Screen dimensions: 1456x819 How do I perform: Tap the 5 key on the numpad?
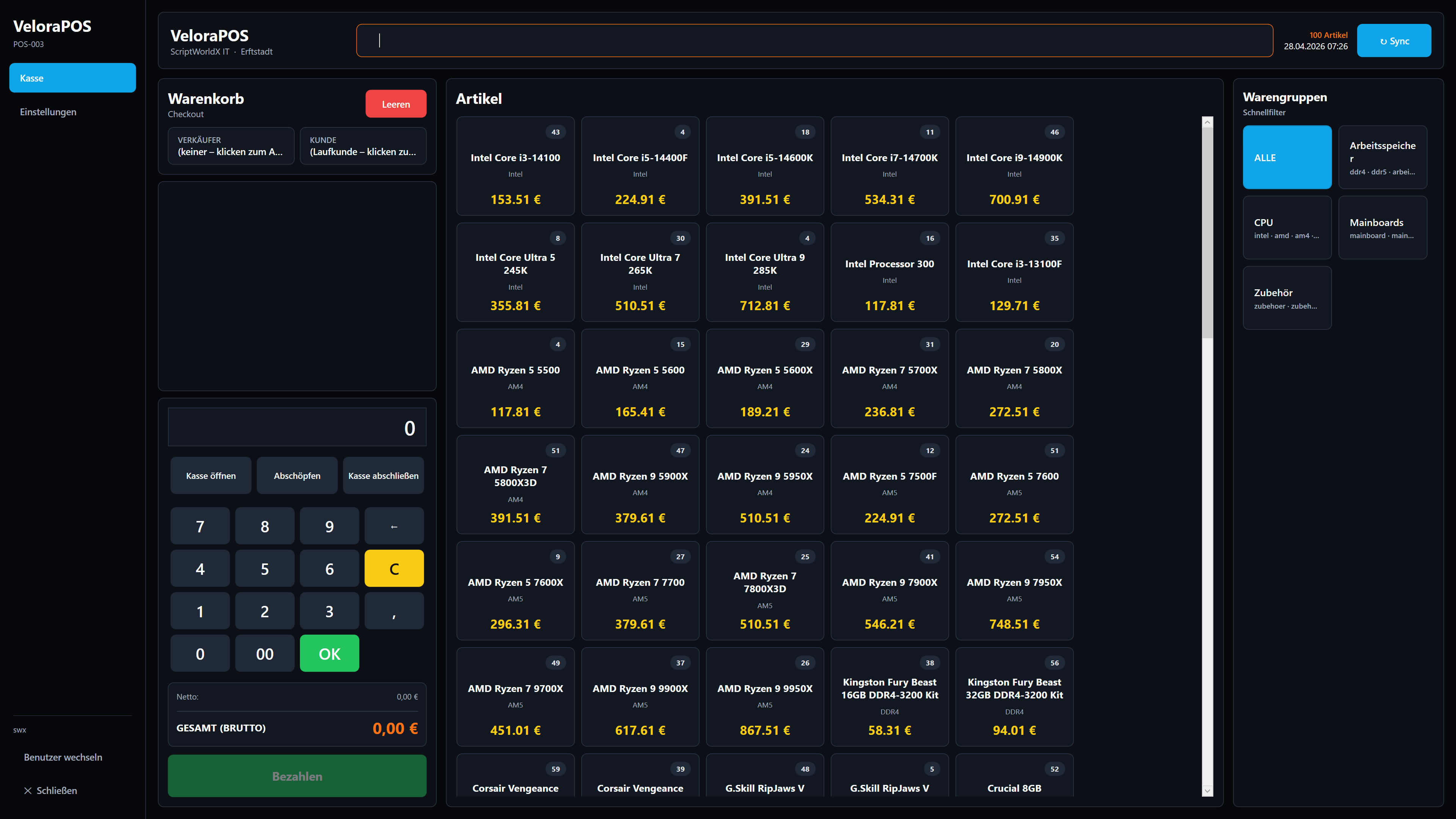coord(265,569)
